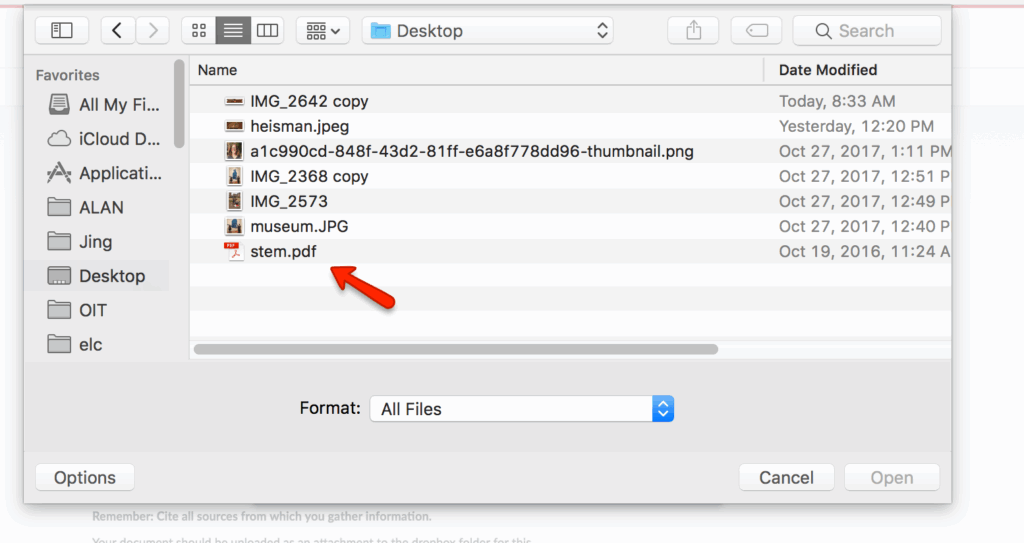Open the item arrangement dropdown
1024x543 pixels.
click(x=322, y=31)
